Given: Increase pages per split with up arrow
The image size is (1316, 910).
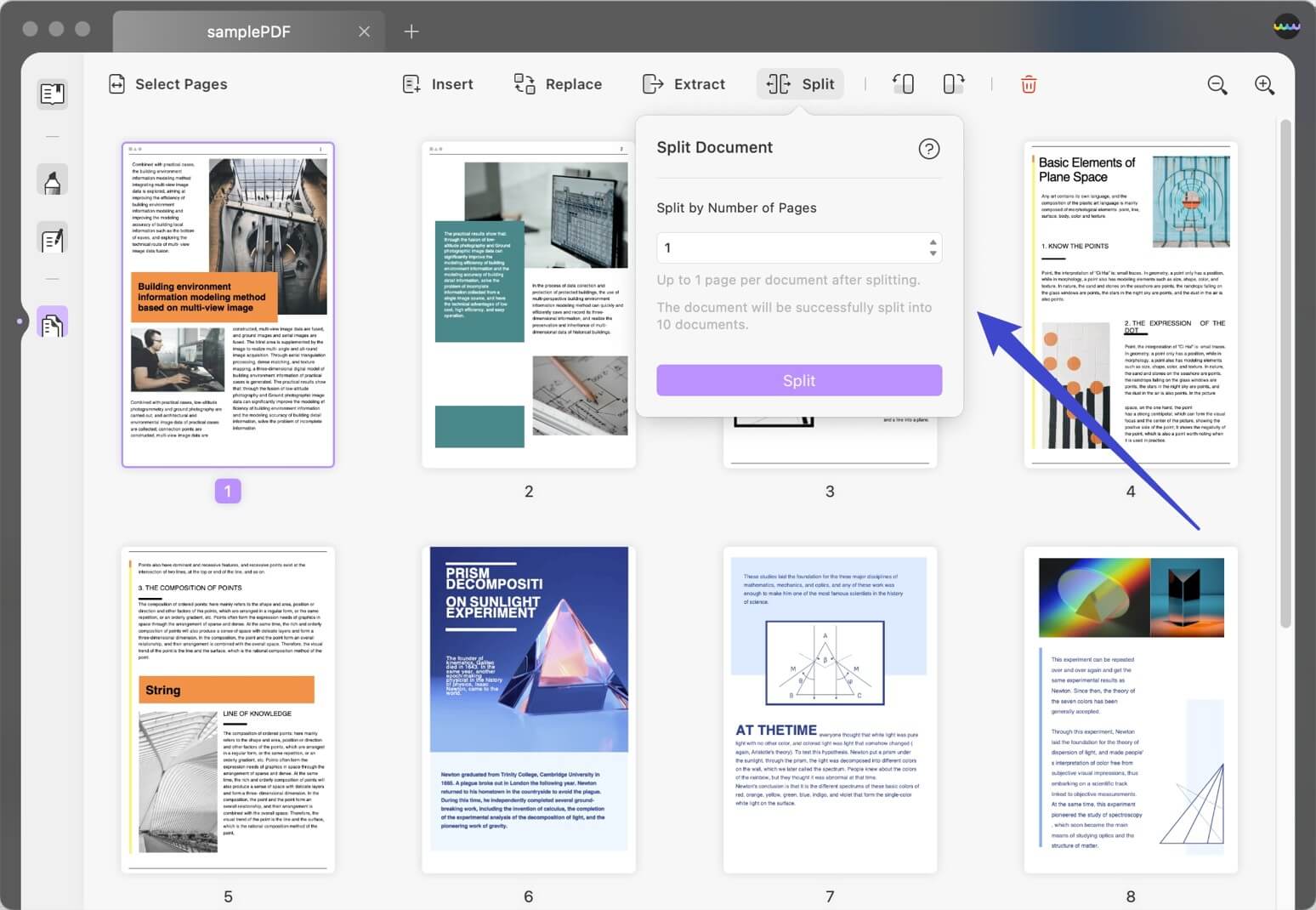Looking at the screenshot, I should point(933,242).
